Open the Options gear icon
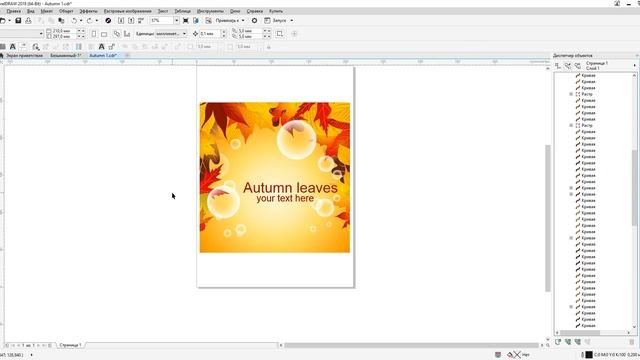 pyautogui.click(x=254, y=20)
